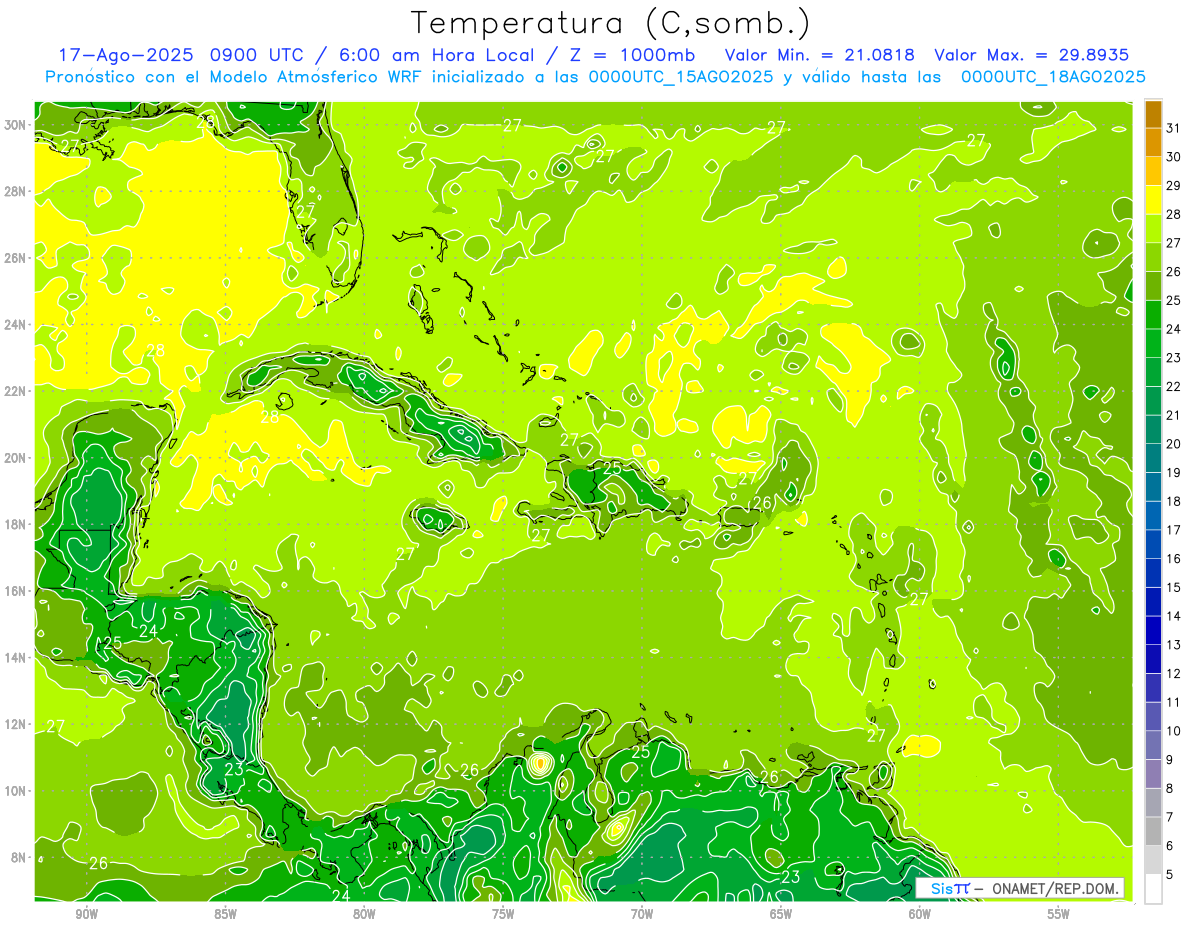Click the number 18 on the color legend
The width and height of the screenshot is (1200, 927).
[1174, 501]
